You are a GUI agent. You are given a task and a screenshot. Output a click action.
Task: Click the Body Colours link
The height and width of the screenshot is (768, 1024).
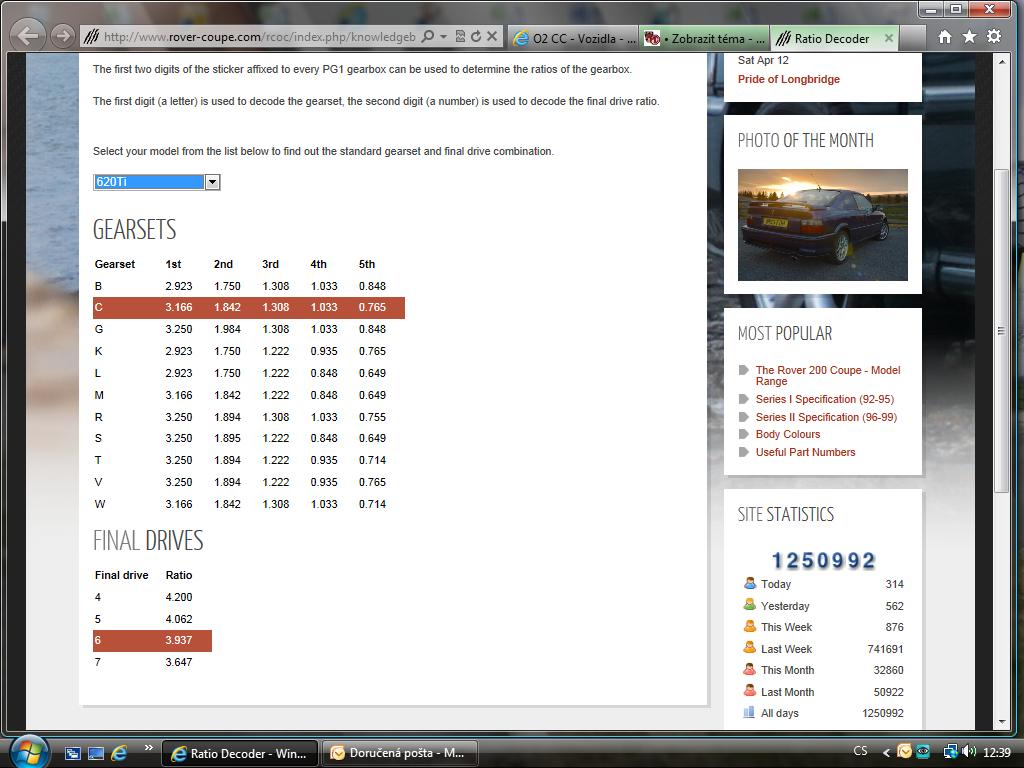[x=787, y=434]
